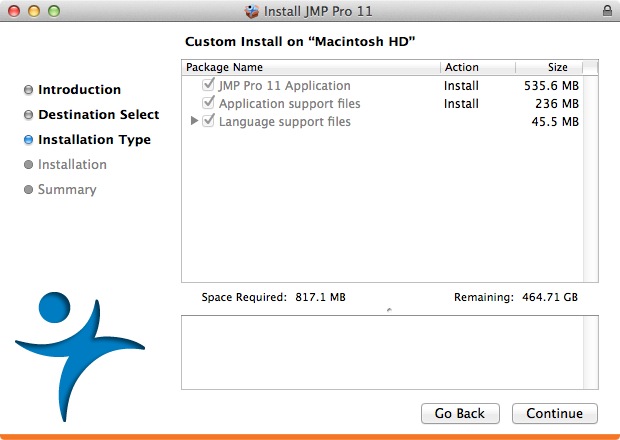The width and height of the screenshot is (620, 440).
Task: Click the Package Name column header
Action: tap(311, 67)
